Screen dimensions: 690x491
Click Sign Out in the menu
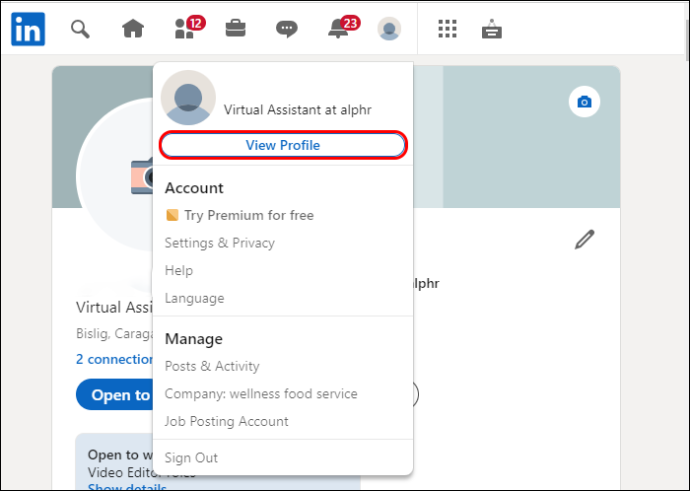[191, 458]
